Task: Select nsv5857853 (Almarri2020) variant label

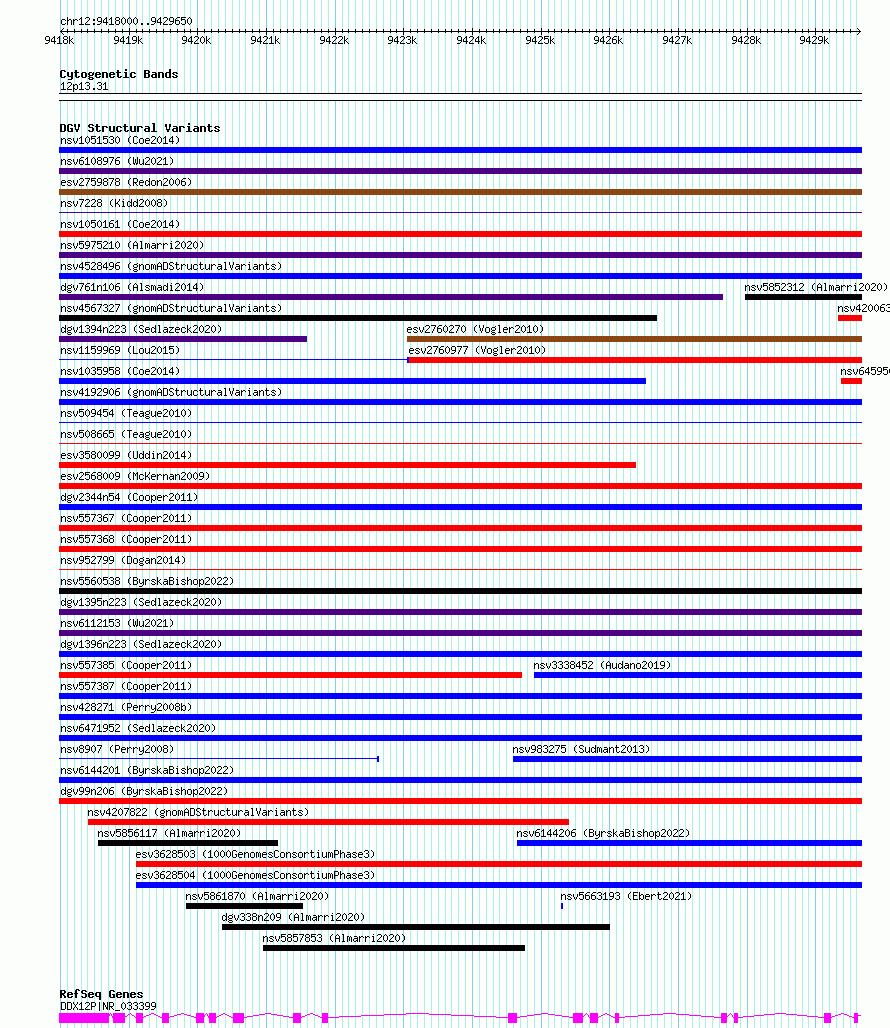Action: pos(334,938)
